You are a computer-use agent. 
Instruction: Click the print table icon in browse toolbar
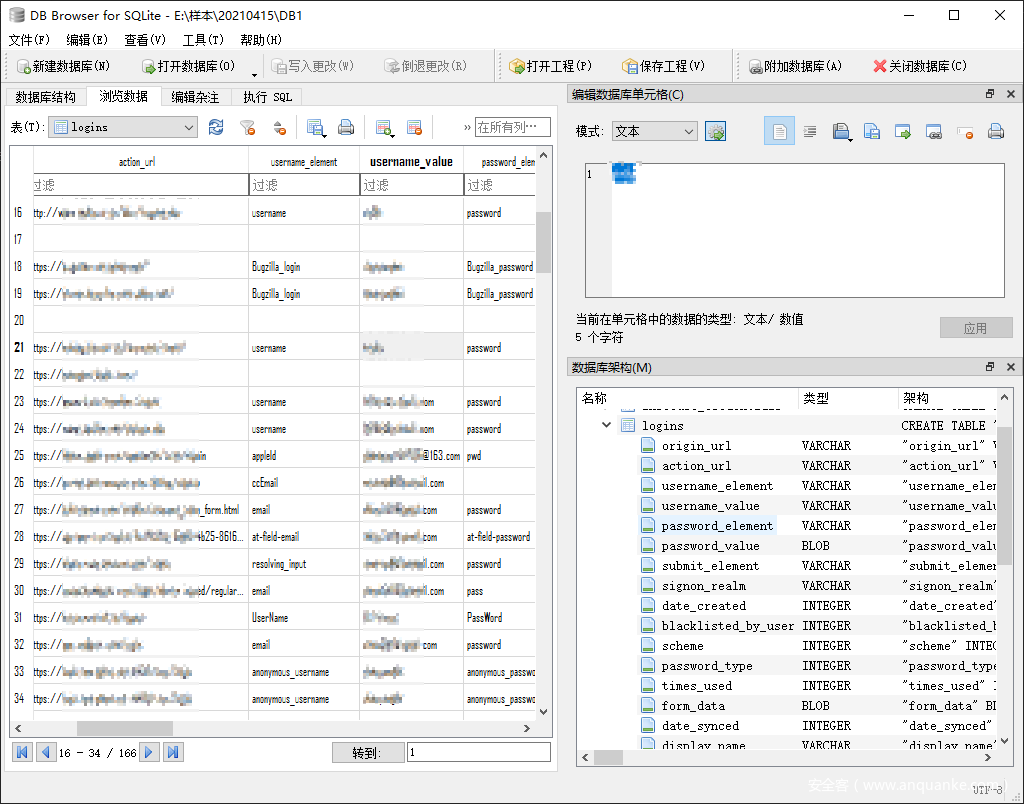tap(345, 127)
